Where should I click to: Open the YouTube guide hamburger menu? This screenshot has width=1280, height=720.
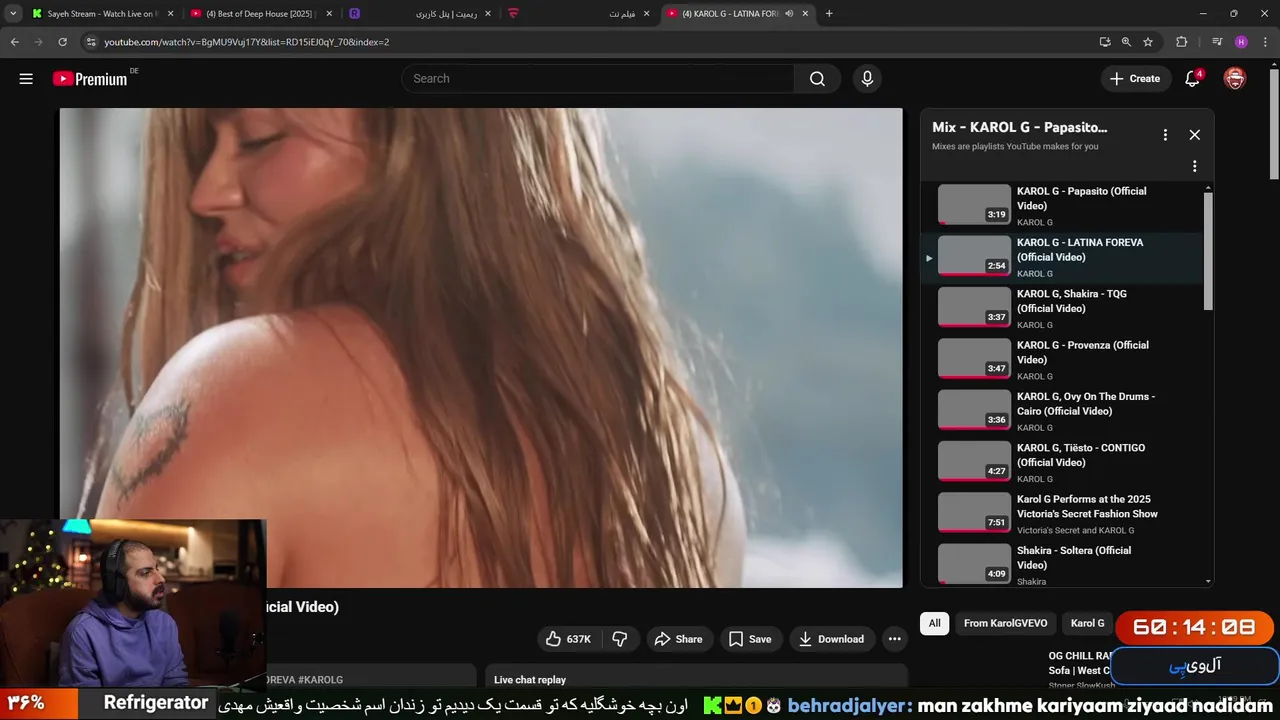(x=26, y=79)
